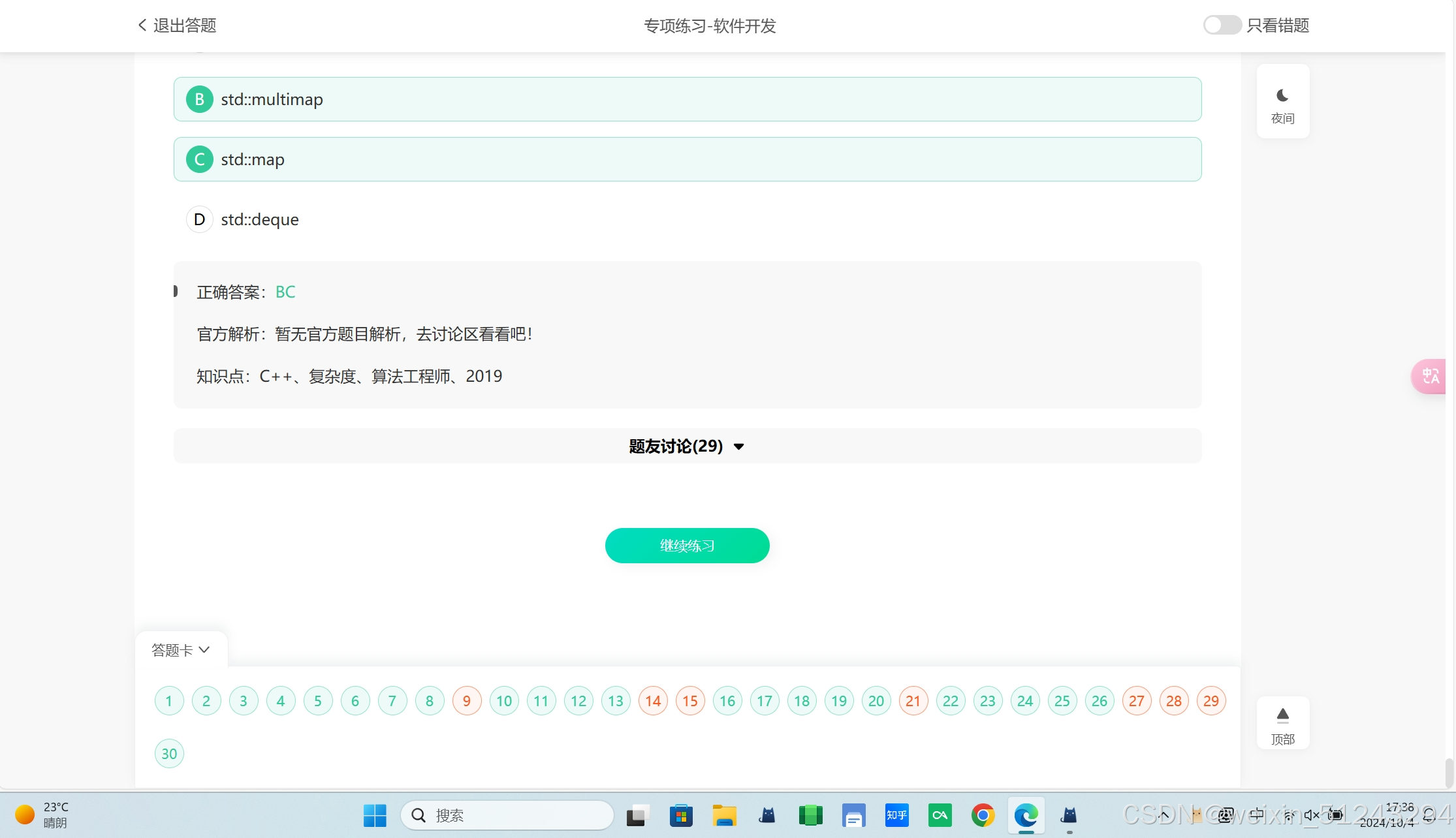Click the Windows search box

[x=507, y=815]
